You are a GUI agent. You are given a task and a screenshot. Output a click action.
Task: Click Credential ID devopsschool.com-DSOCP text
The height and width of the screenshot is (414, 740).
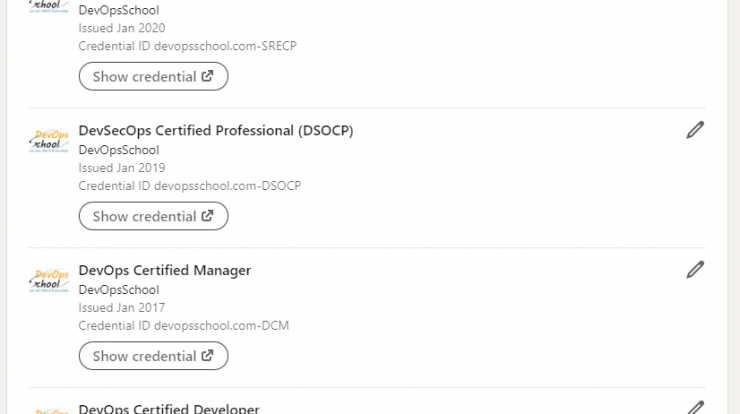pyautogui.click(x=190, y=186)
